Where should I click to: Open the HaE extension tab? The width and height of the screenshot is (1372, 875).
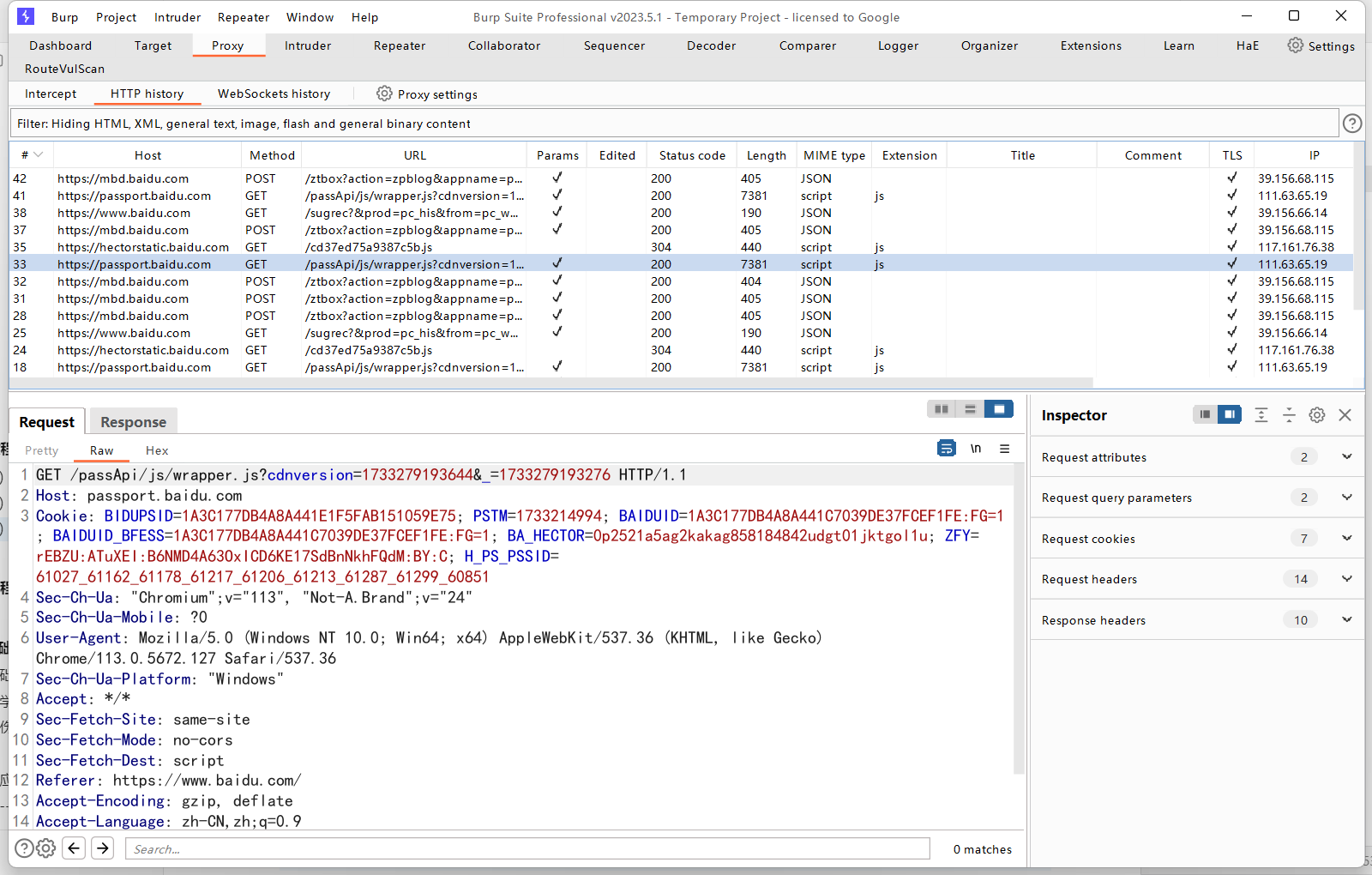[x=1248, y=45]
